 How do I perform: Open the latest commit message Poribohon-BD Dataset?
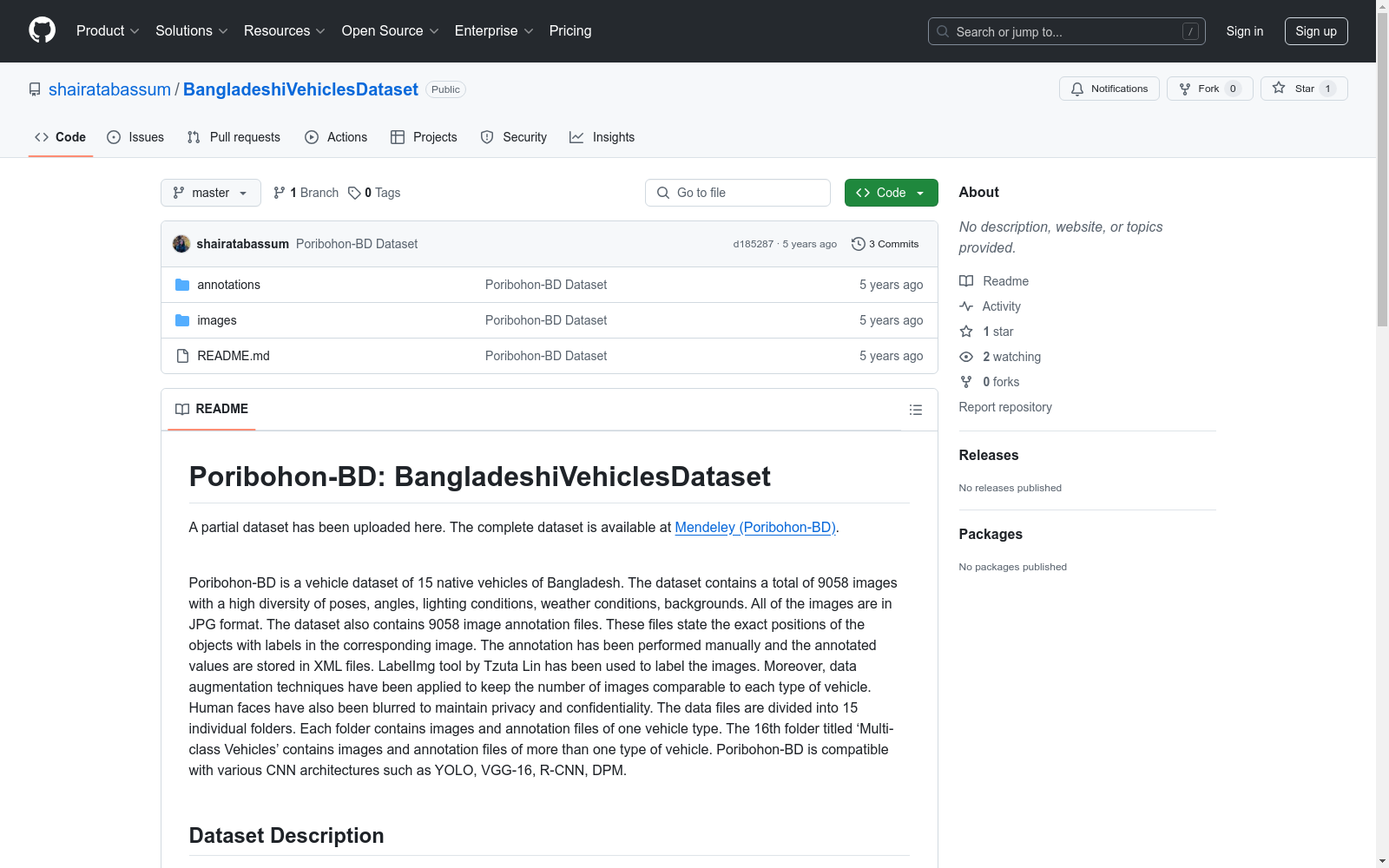357,244
